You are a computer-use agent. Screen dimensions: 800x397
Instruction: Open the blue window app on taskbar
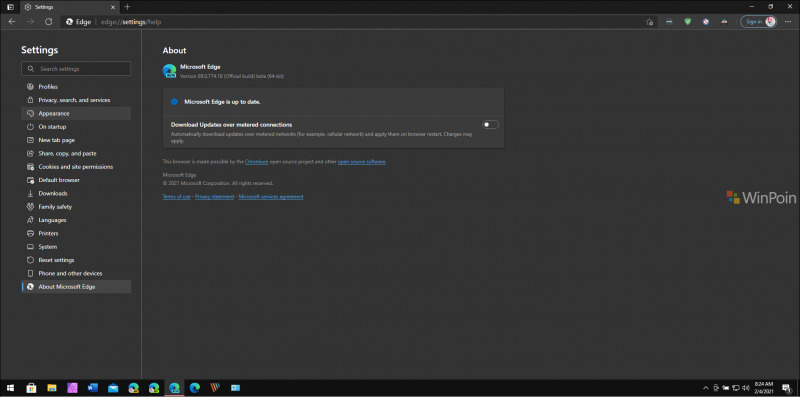click(x=235, y=388)
